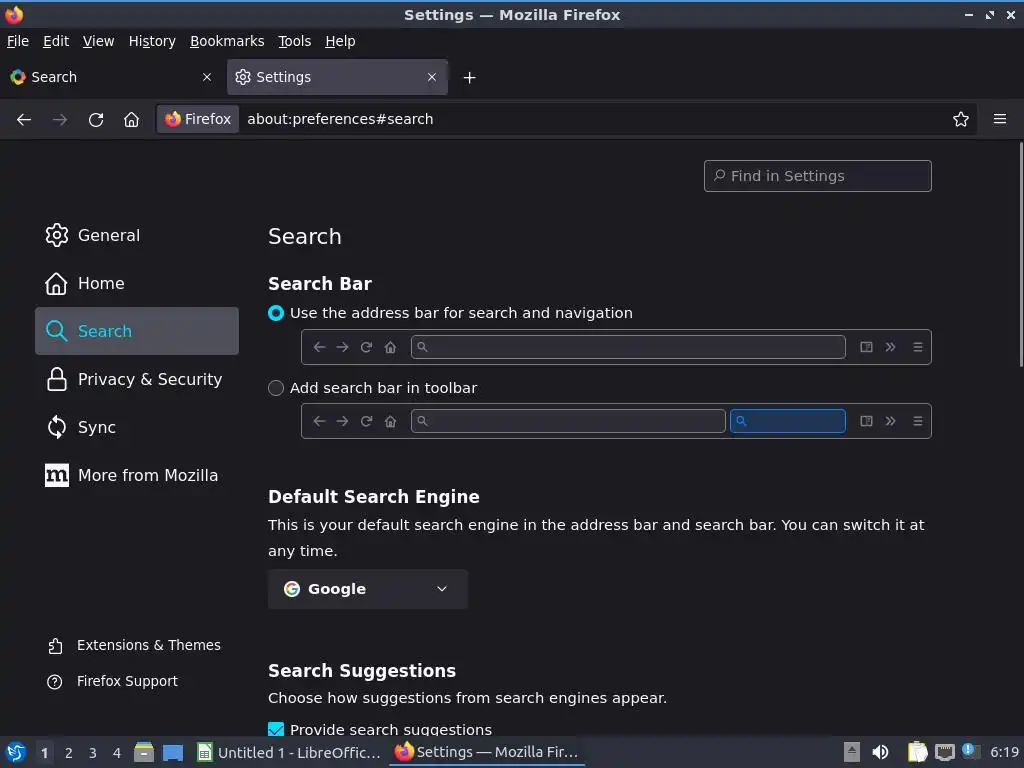Screen dimensions: 1024x768
Task: Click the clipboard manager tray icon
Action: [x=918, y=752]
